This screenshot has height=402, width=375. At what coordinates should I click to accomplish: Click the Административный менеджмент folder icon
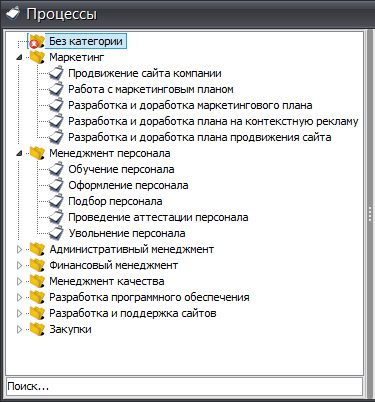click(x=37, y=249)
